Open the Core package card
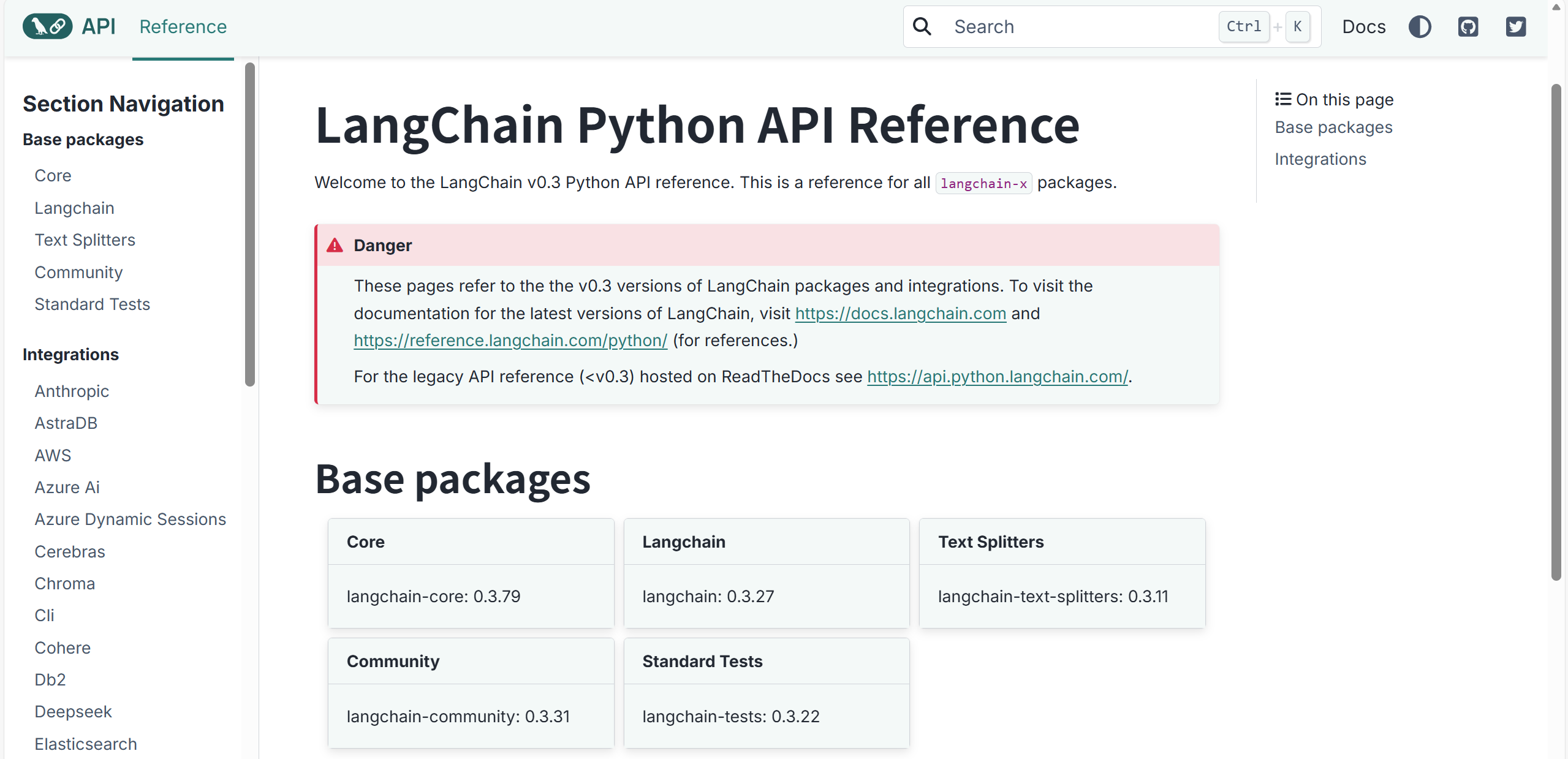 (x=471, y=573)
